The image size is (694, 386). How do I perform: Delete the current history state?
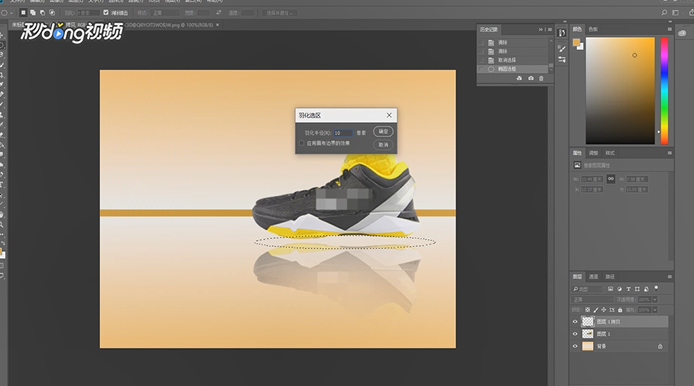click(541, 78)
